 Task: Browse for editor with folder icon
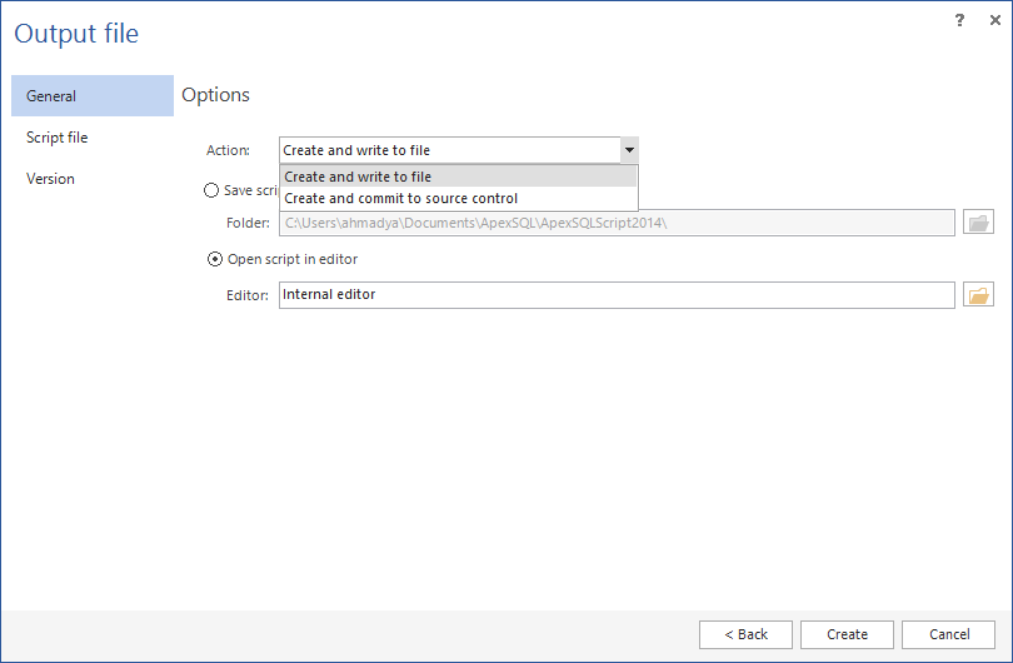(x=979, y=295)
